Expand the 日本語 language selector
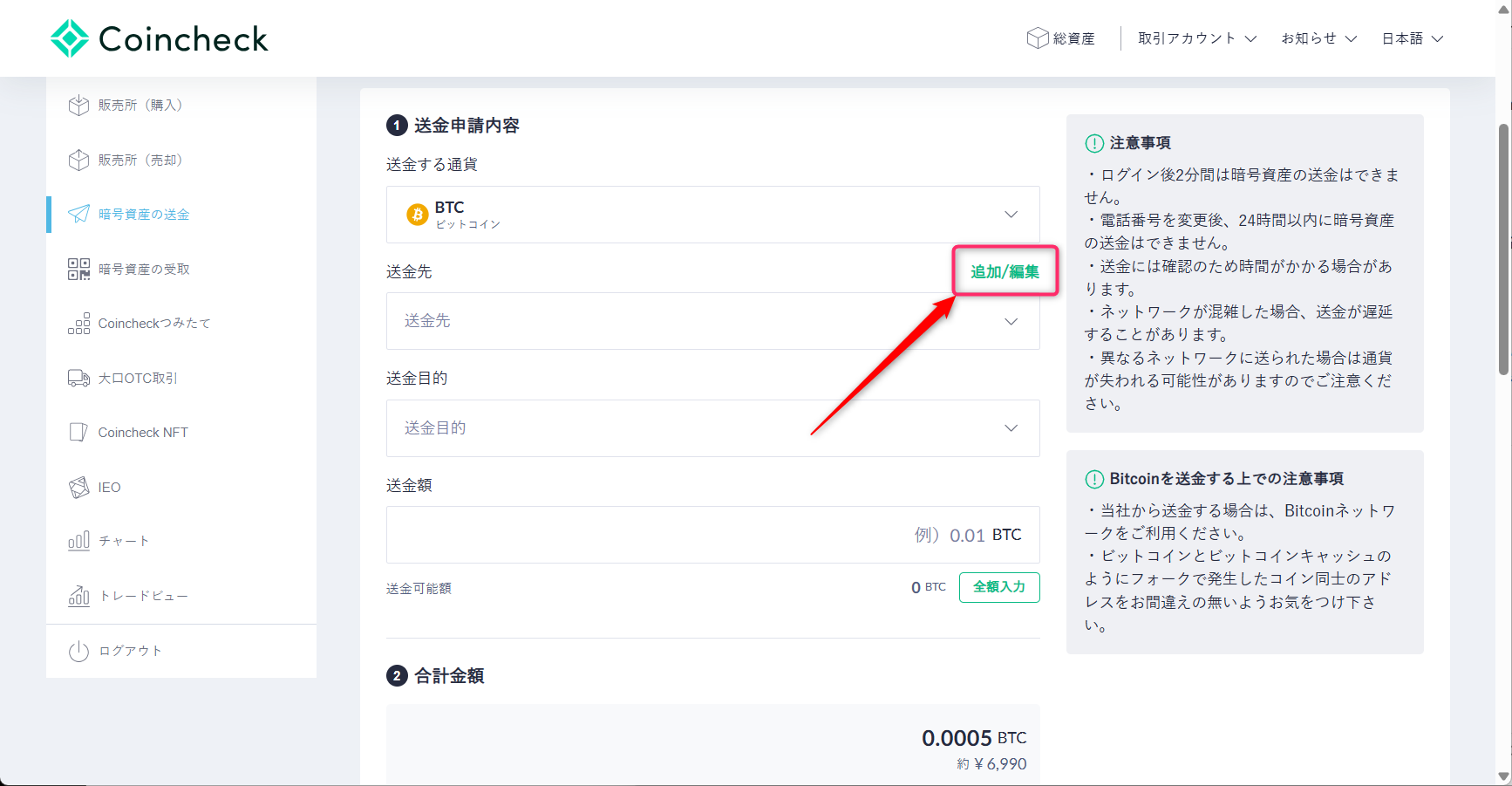This screenshot has height=786, width=1512. [1411, 38]
